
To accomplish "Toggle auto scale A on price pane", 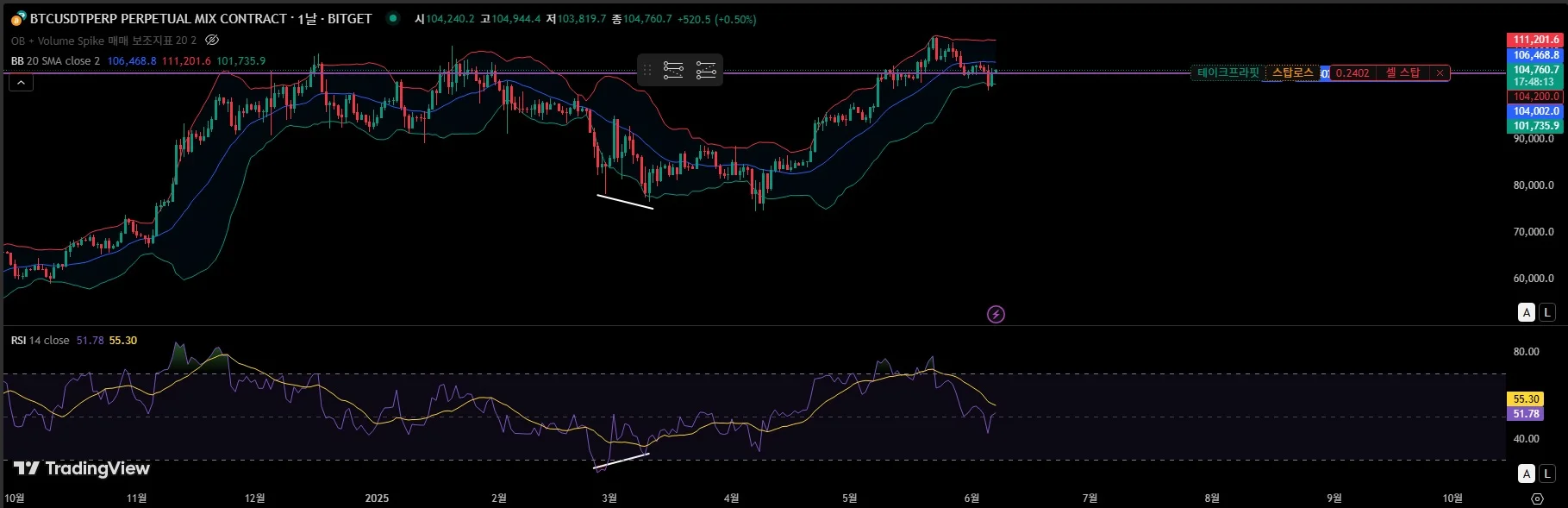I will pos(1527,312).
